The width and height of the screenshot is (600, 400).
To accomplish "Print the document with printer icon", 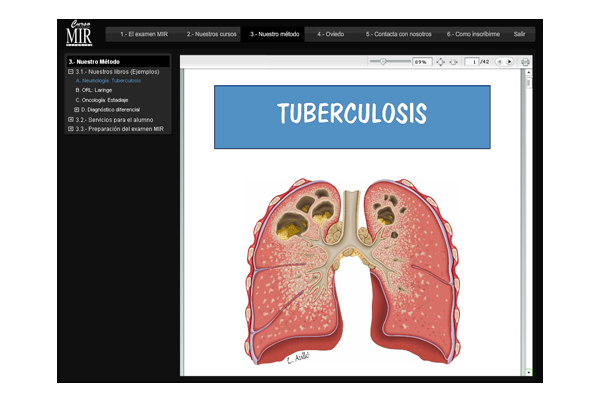I will pyautogui.click(x=525, y=62).
